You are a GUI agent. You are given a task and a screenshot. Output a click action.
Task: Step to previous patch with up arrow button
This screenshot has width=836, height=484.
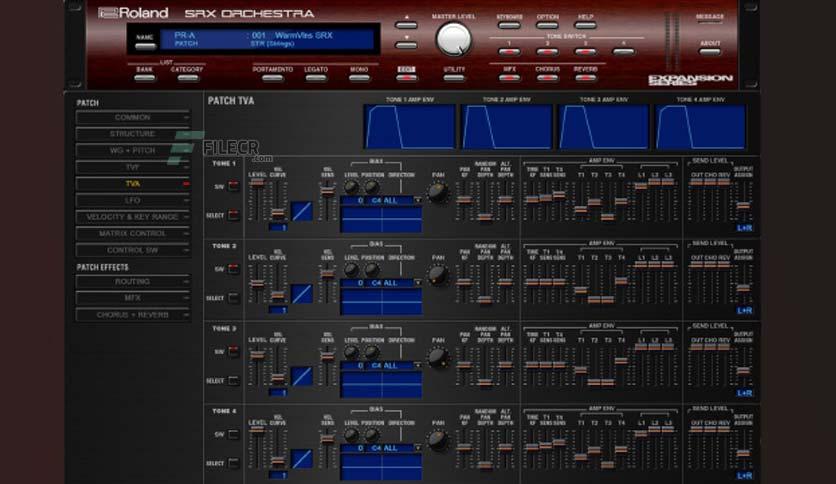click(406, 25)
